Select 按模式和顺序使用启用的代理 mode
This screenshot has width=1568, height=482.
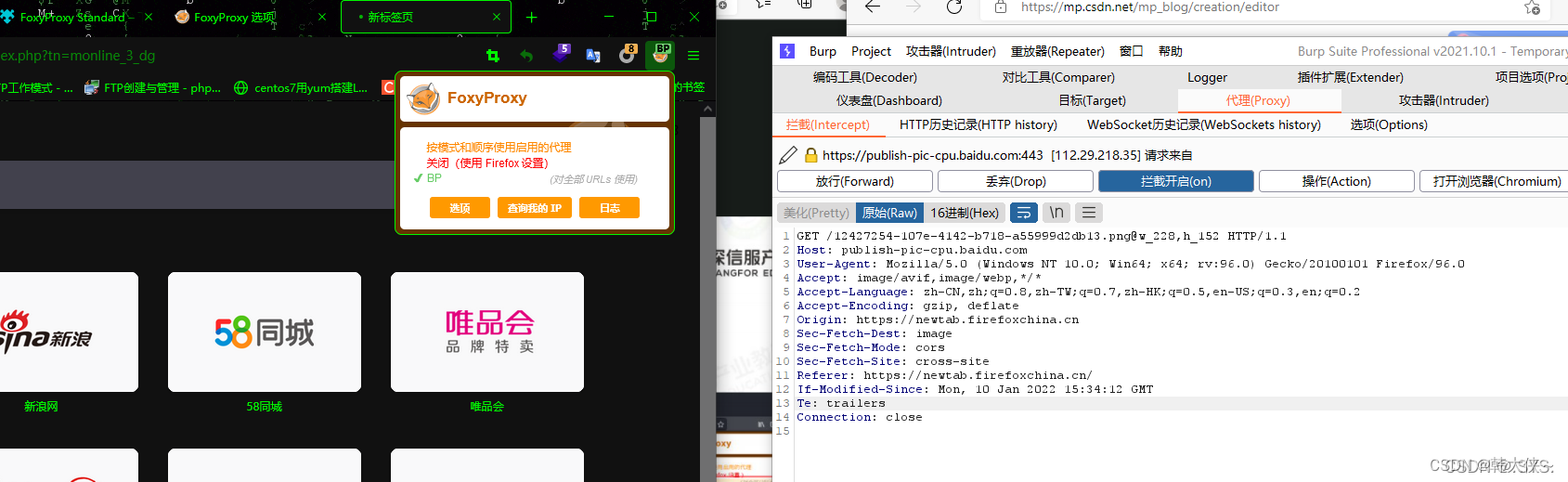pyautogui.click(x=499, y=147)
